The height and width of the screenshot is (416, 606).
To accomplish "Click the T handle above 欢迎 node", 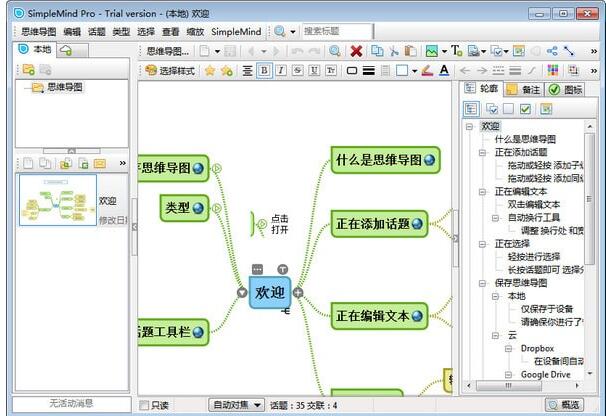I will [283, 269].
